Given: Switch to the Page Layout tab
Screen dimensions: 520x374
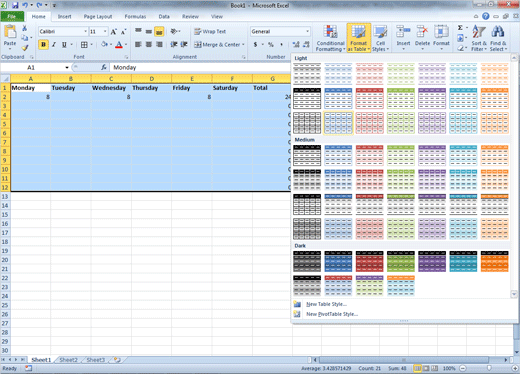Looking at the screenshot, I should 98,16.
